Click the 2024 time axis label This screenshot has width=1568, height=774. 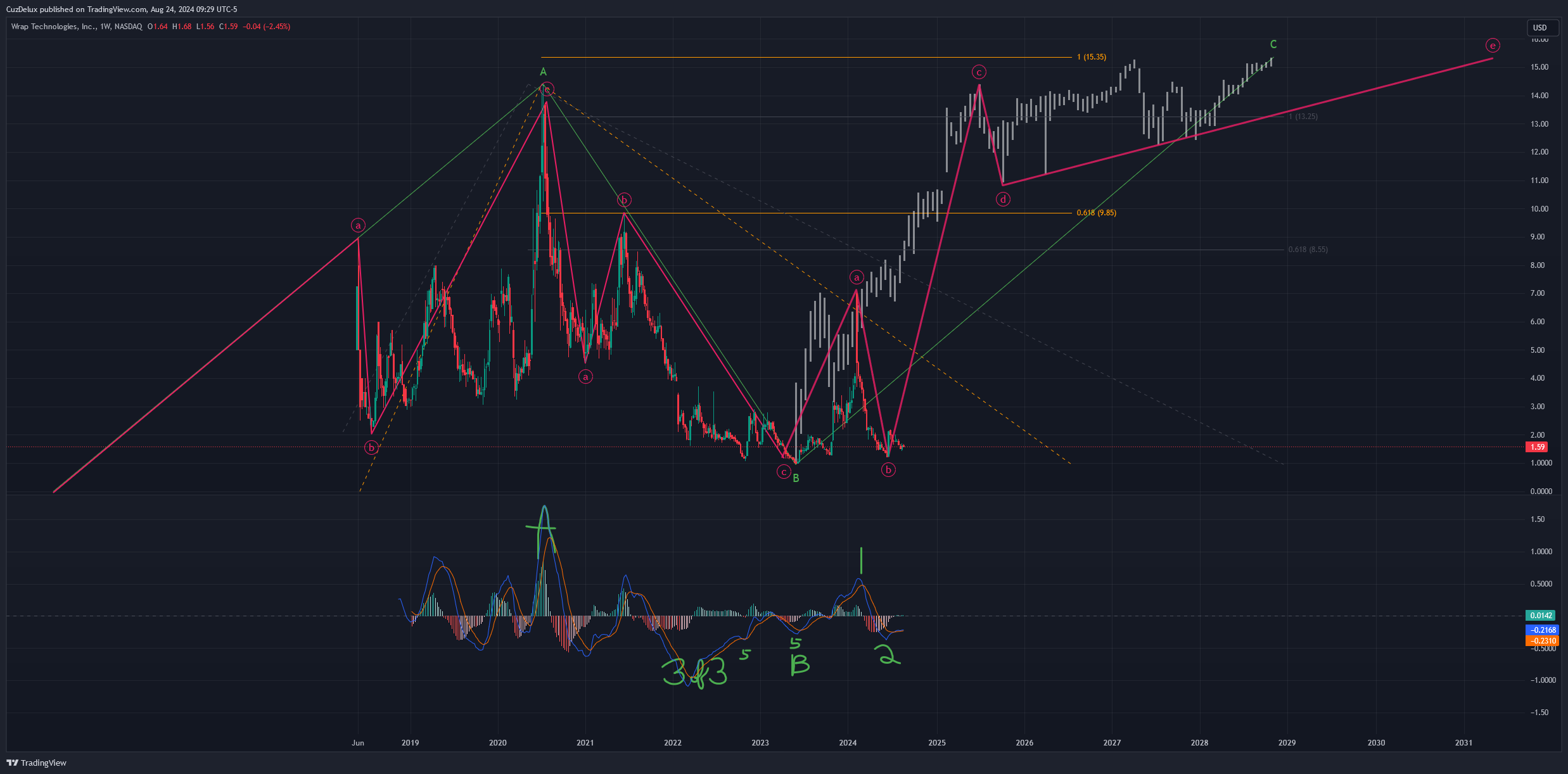click(848, 743)
